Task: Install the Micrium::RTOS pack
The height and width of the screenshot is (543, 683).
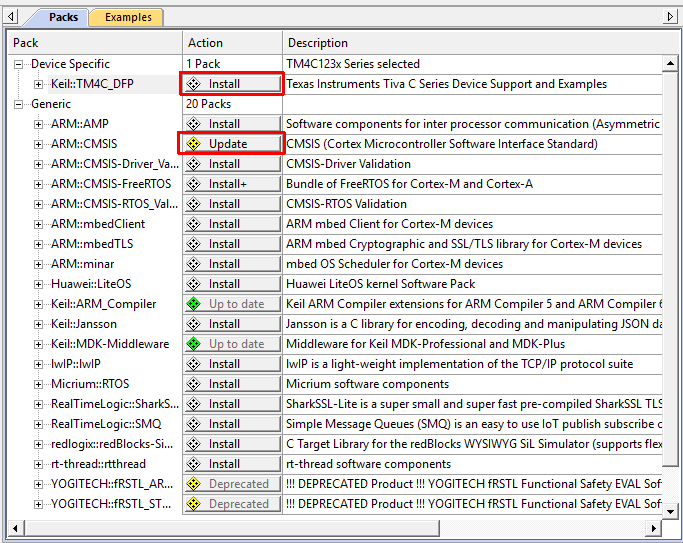Action: pyautogui.click(x=233, y=384)
